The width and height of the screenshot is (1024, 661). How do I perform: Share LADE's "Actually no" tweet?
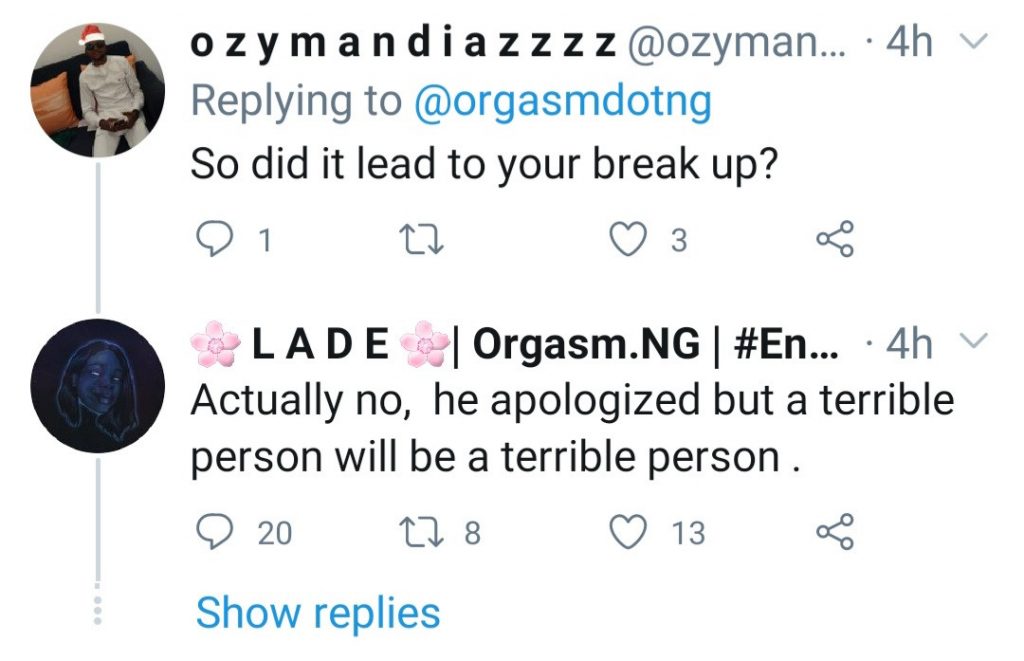coord(835,532)
